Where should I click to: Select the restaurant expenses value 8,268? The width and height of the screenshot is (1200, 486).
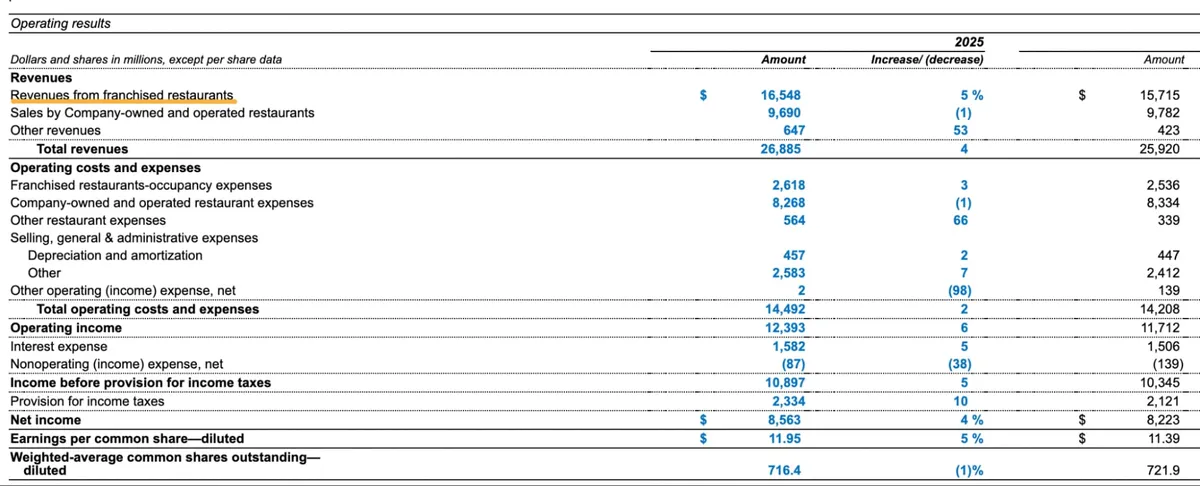coord(789,203)
